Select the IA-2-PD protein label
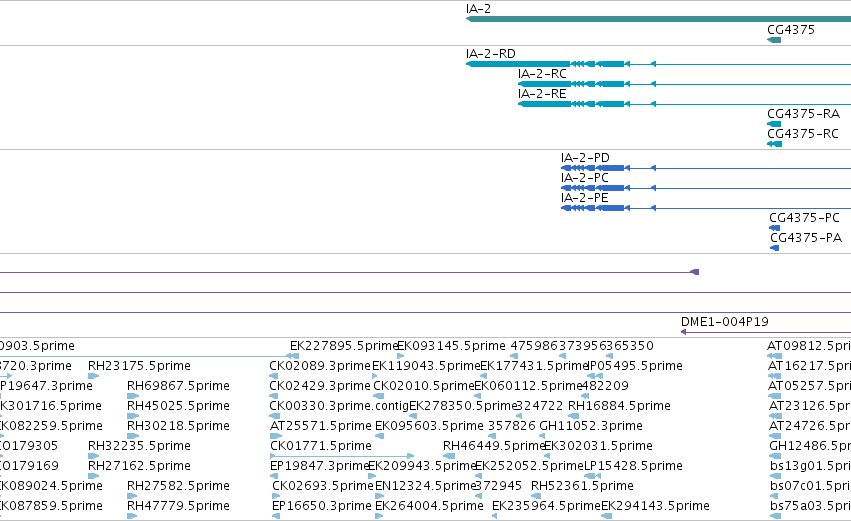Image resolution: width=851 pixels, height=521 pixels. tap(585, 158)
